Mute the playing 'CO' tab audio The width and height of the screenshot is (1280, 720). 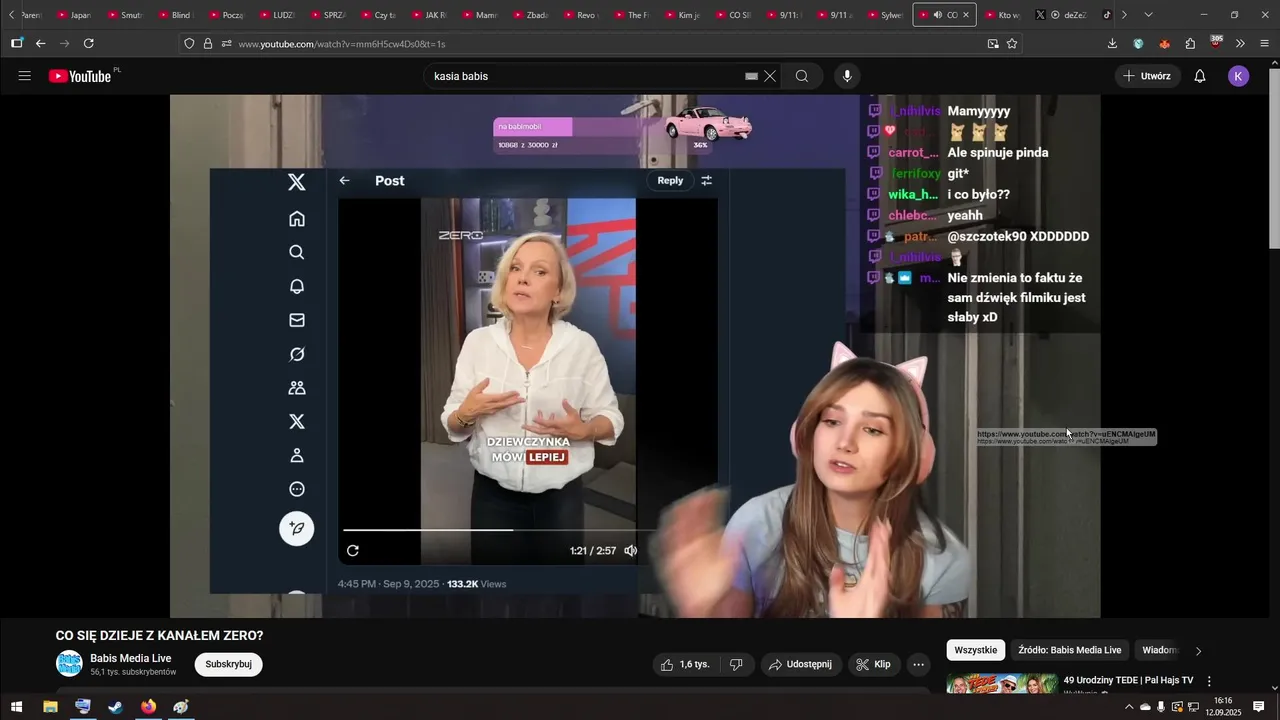[937, 15]
